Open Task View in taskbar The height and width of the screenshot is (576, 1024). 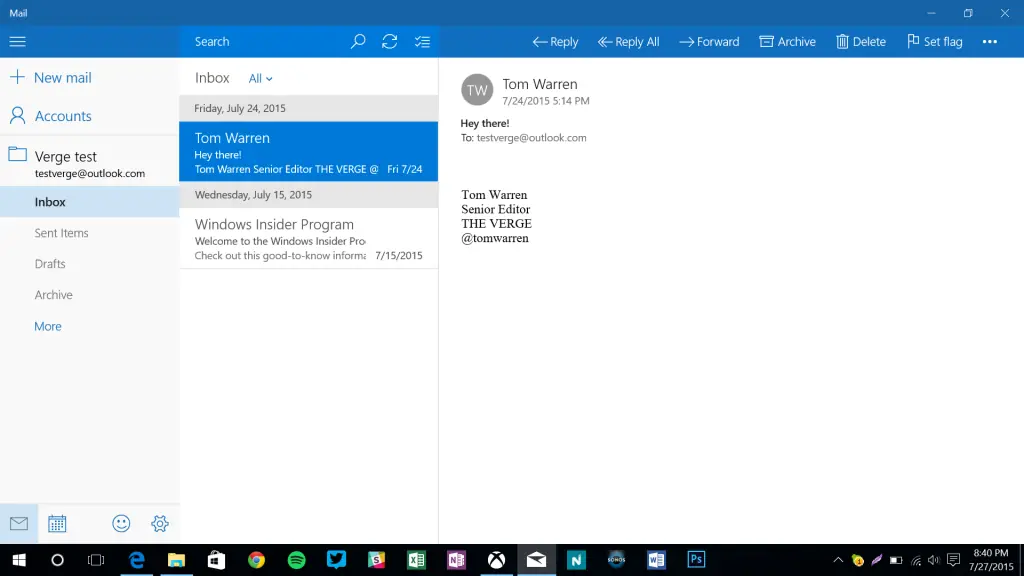96,560
